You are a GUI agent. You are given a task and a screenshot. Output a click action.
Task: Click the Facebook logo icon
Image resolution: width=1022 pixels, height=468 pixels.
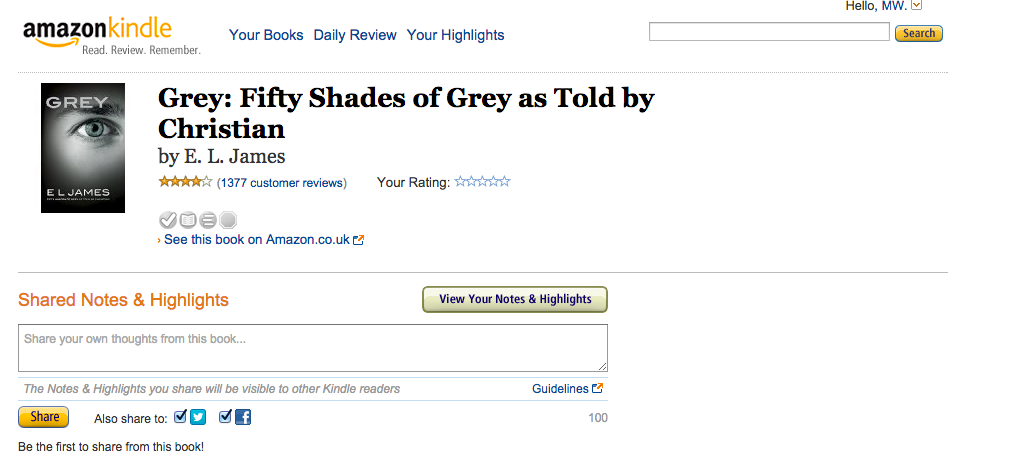pos(243,417)
